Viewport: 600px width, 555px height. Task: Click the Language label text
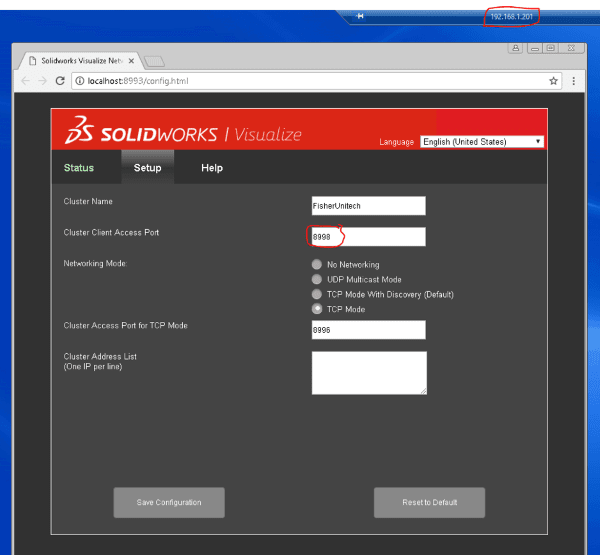(396, 142)
